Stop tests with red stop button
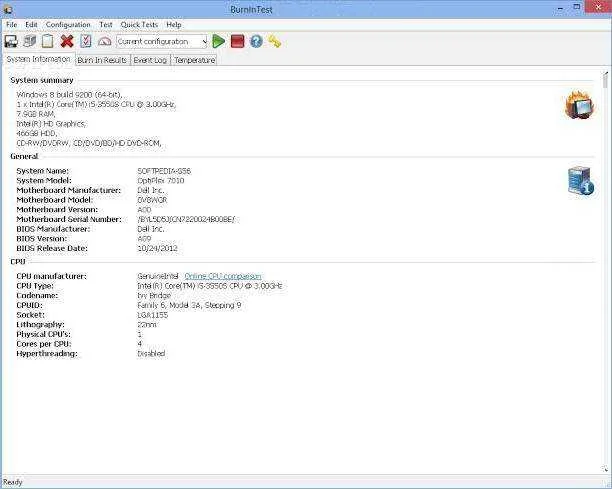This screenshot has width=612, height=489. (237, 41)
